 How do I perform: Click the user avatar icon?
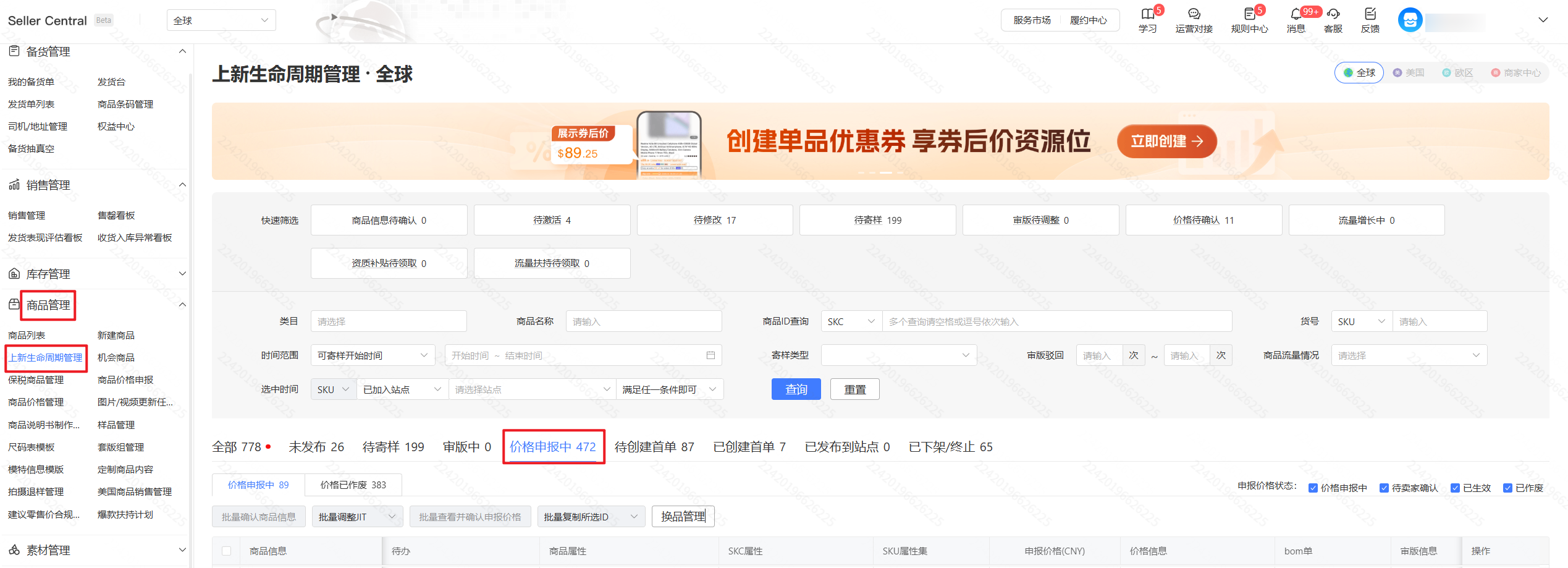click(1410, 20)
